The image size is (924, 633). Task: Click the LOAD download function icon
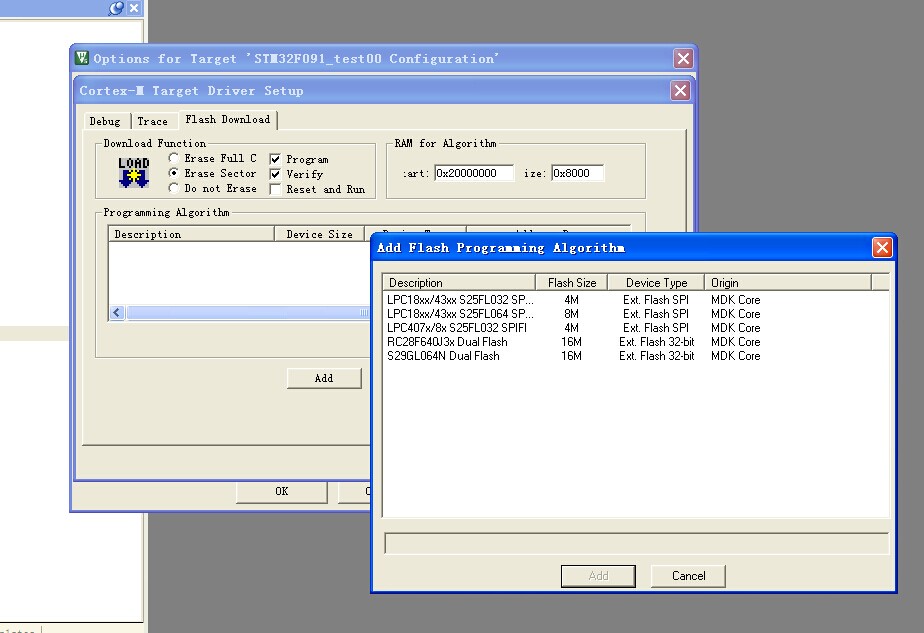pyautogui.click(x=134, y=173)
